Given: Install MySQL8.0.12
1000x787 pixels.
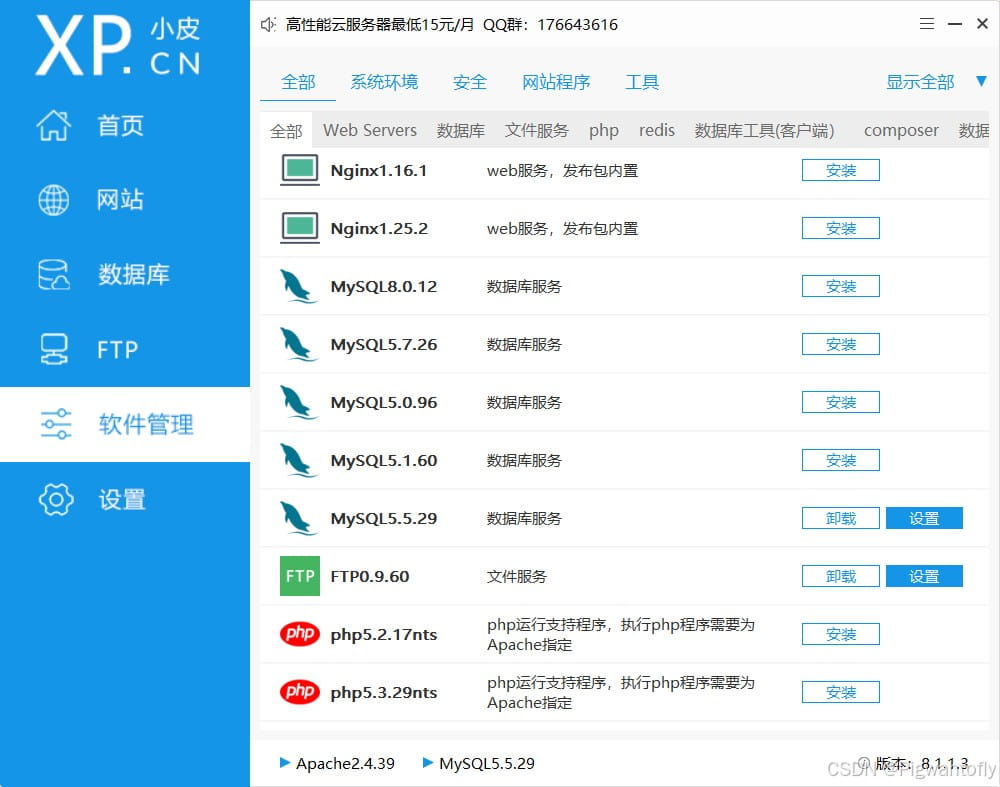Looking at the screenshot, I should [841, 286].
